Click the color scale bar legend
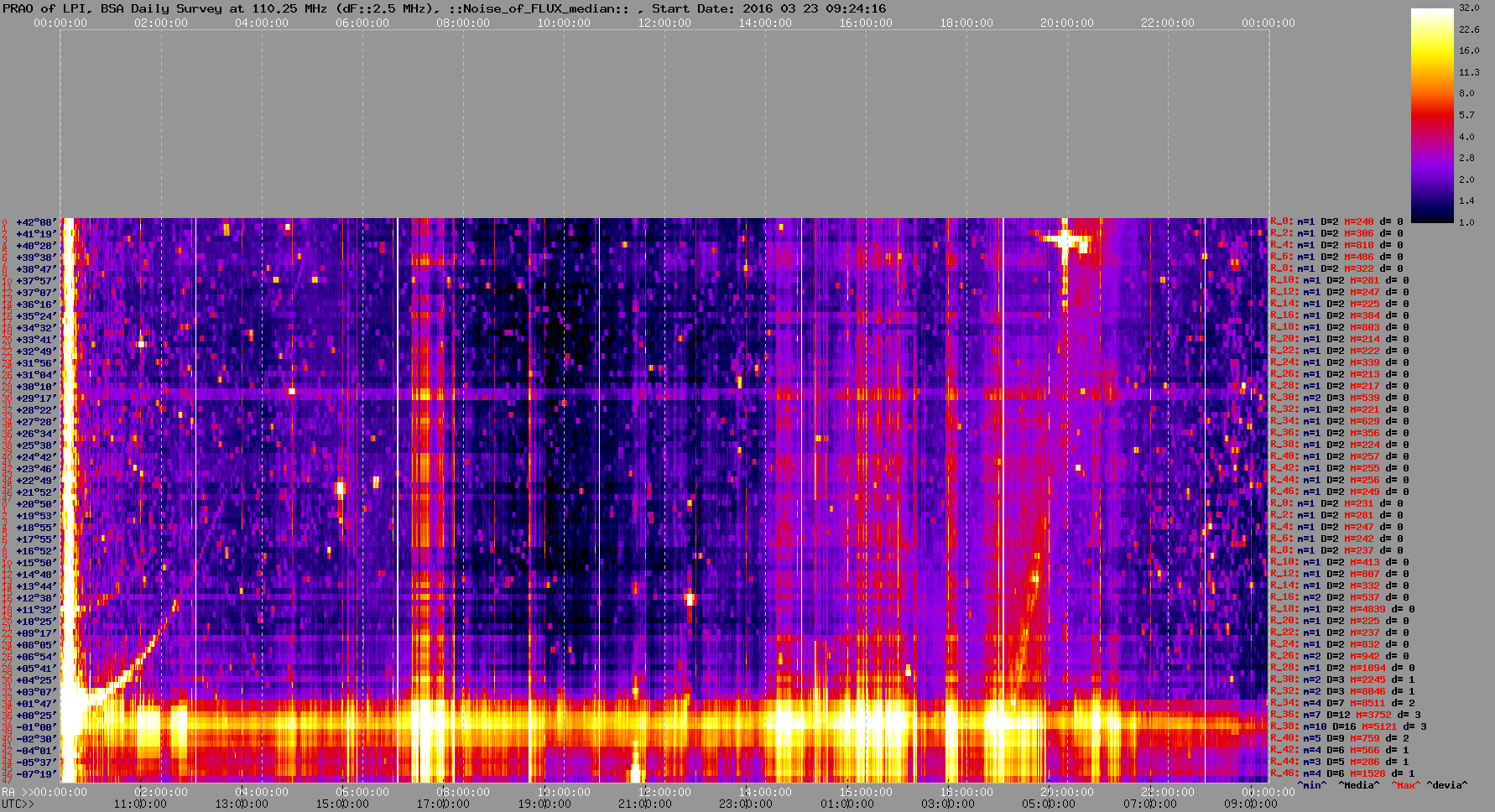Image resolution: width=1495 pixels, height=812 pixels. 1432,115
